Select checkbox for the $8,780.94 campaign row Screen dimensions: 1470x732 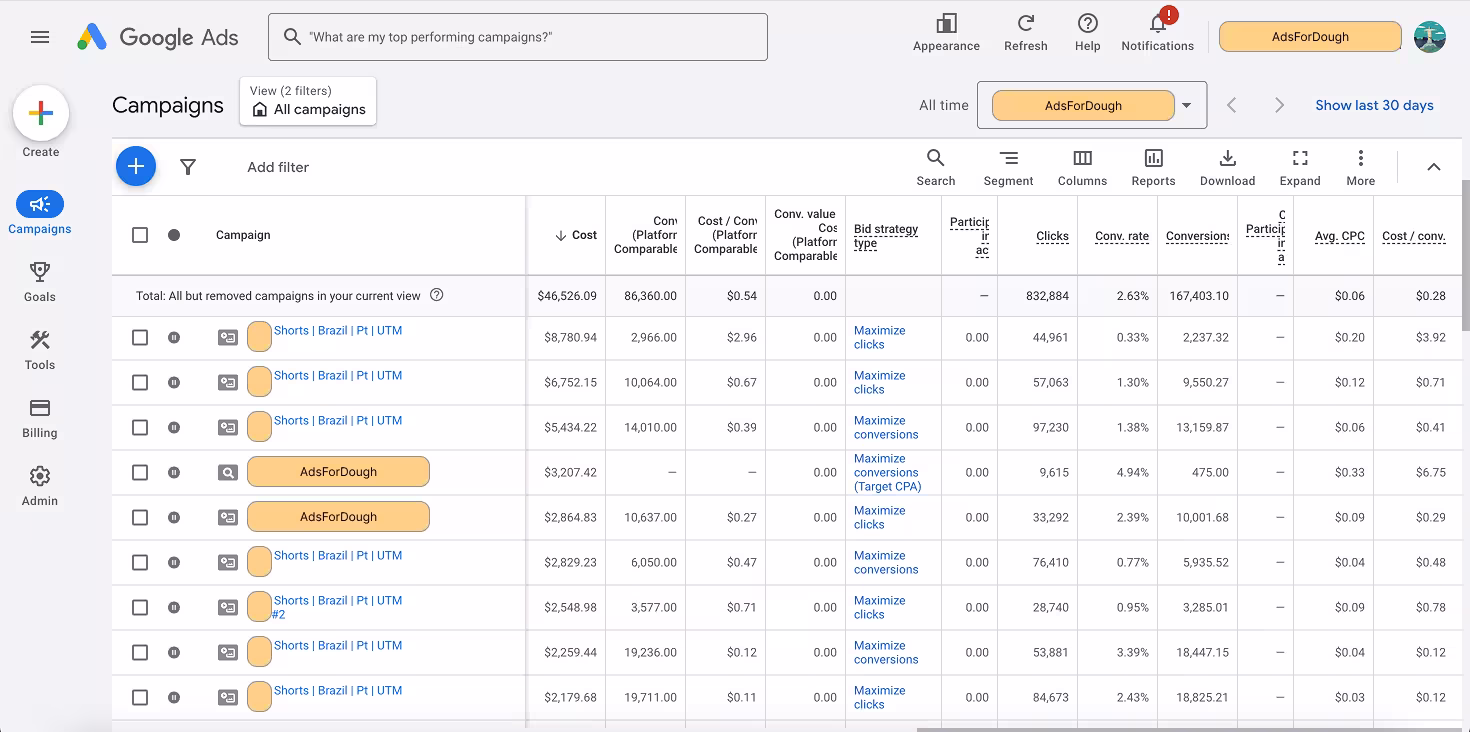pos(140,338)
